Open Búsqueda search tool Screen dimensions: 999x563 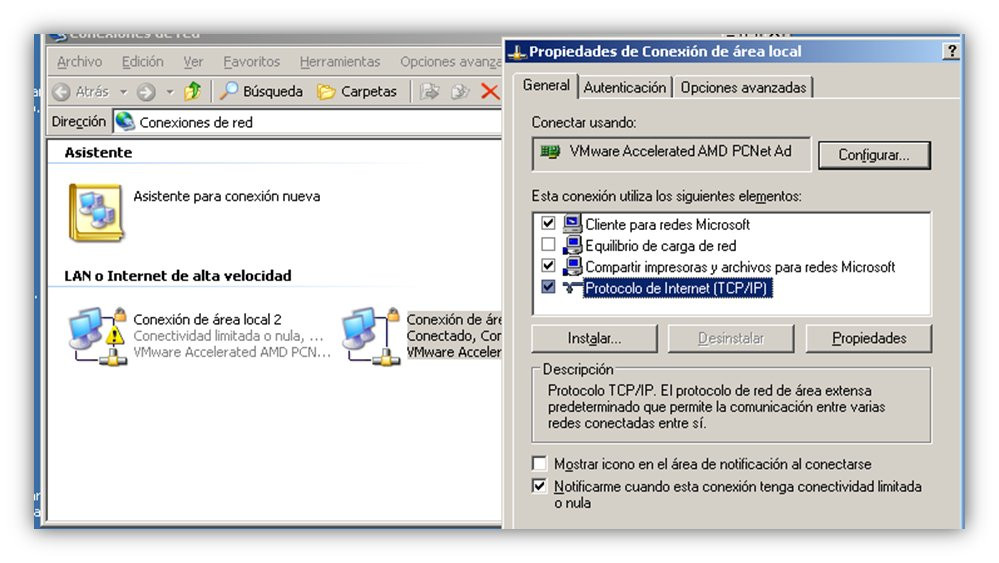[261, 92]
